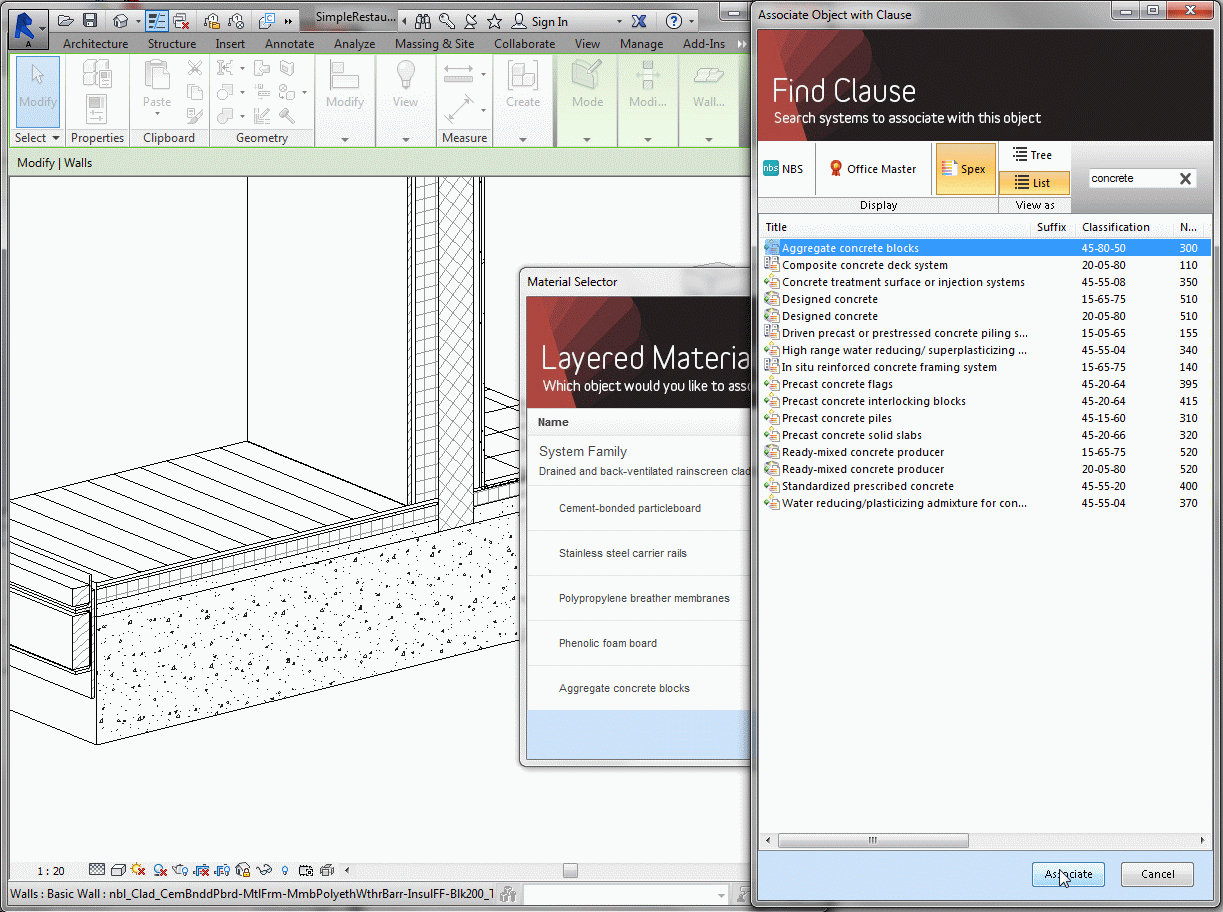Select In situ reinforced concrete framing system

click(985, 367)
